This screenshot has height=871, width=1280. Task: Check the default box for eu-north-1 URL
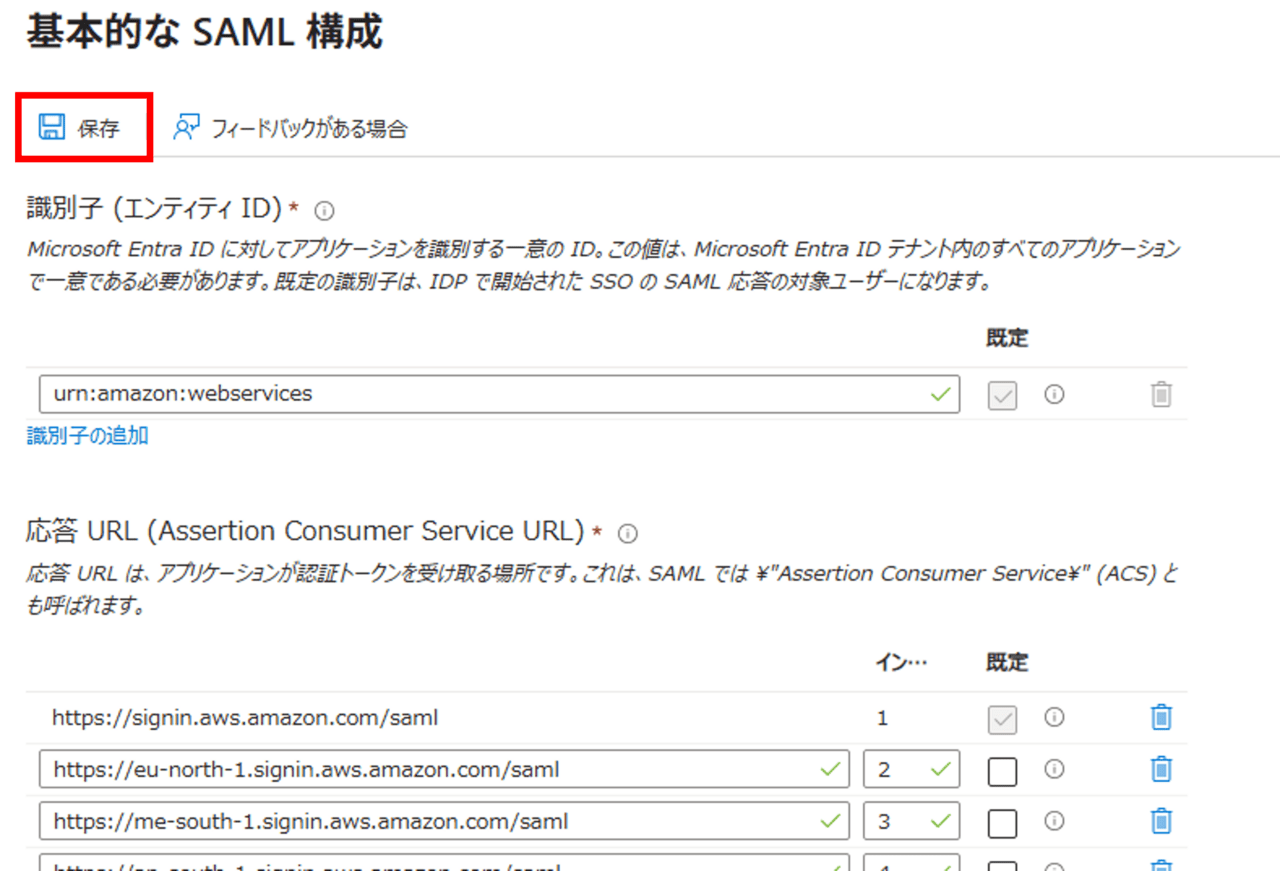(x=1002, y=771)
